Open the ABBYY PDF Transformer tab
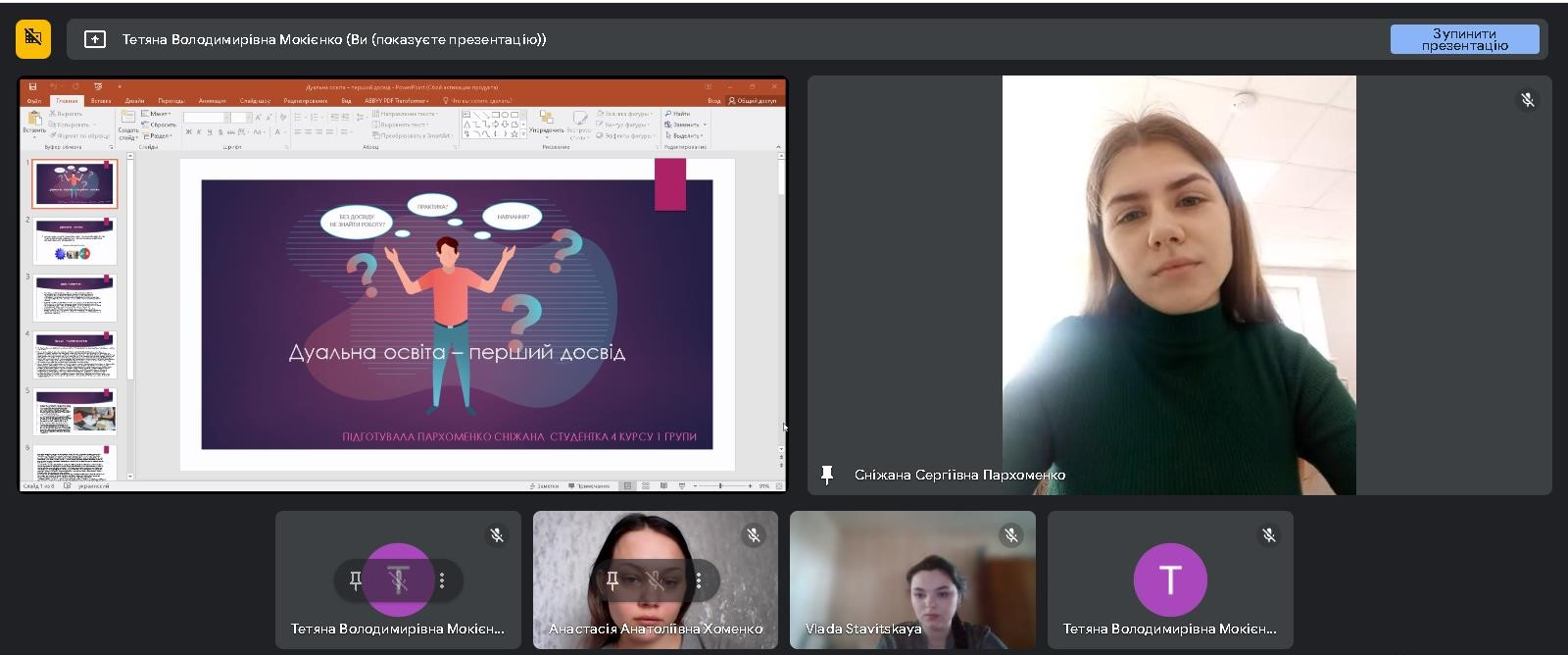 coord(396,100)
